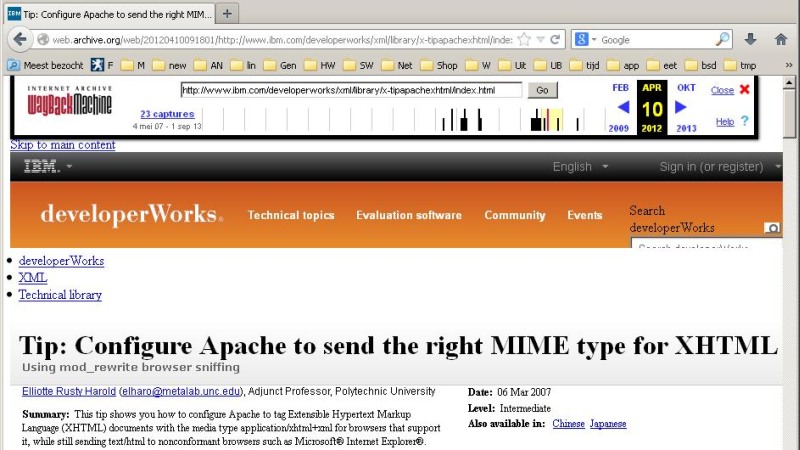Click the blue question mark help icon
Image resolution: width=800 pixels, height=450 pixels.
pos(744,121)
